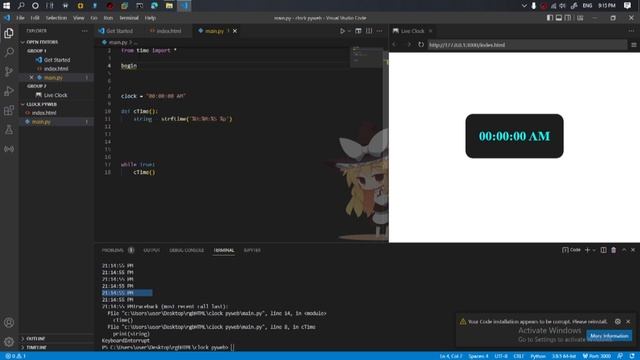Screen dimensions: 640x360
Task: Close the terminal panel
Action: 633,250
